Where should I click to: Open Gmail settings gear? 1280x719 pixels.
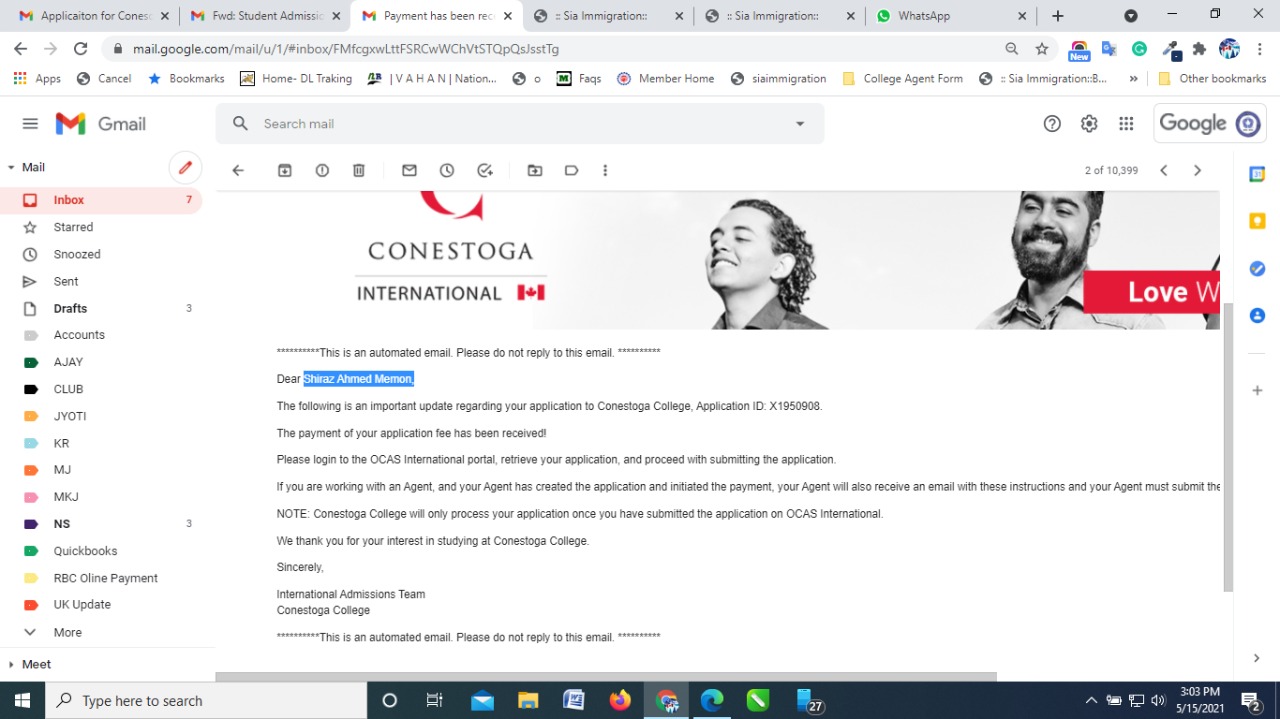pyautogui.click(x=1089, y=124)
